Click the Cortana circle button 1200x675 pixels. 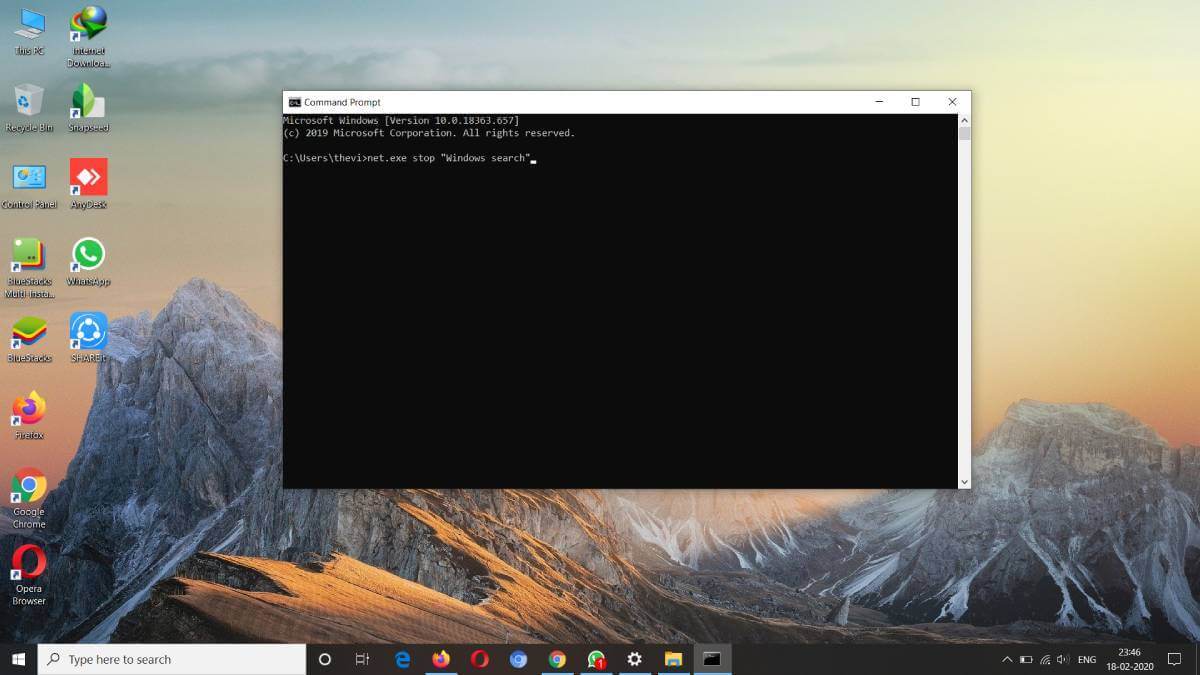[x=324, y=659]
